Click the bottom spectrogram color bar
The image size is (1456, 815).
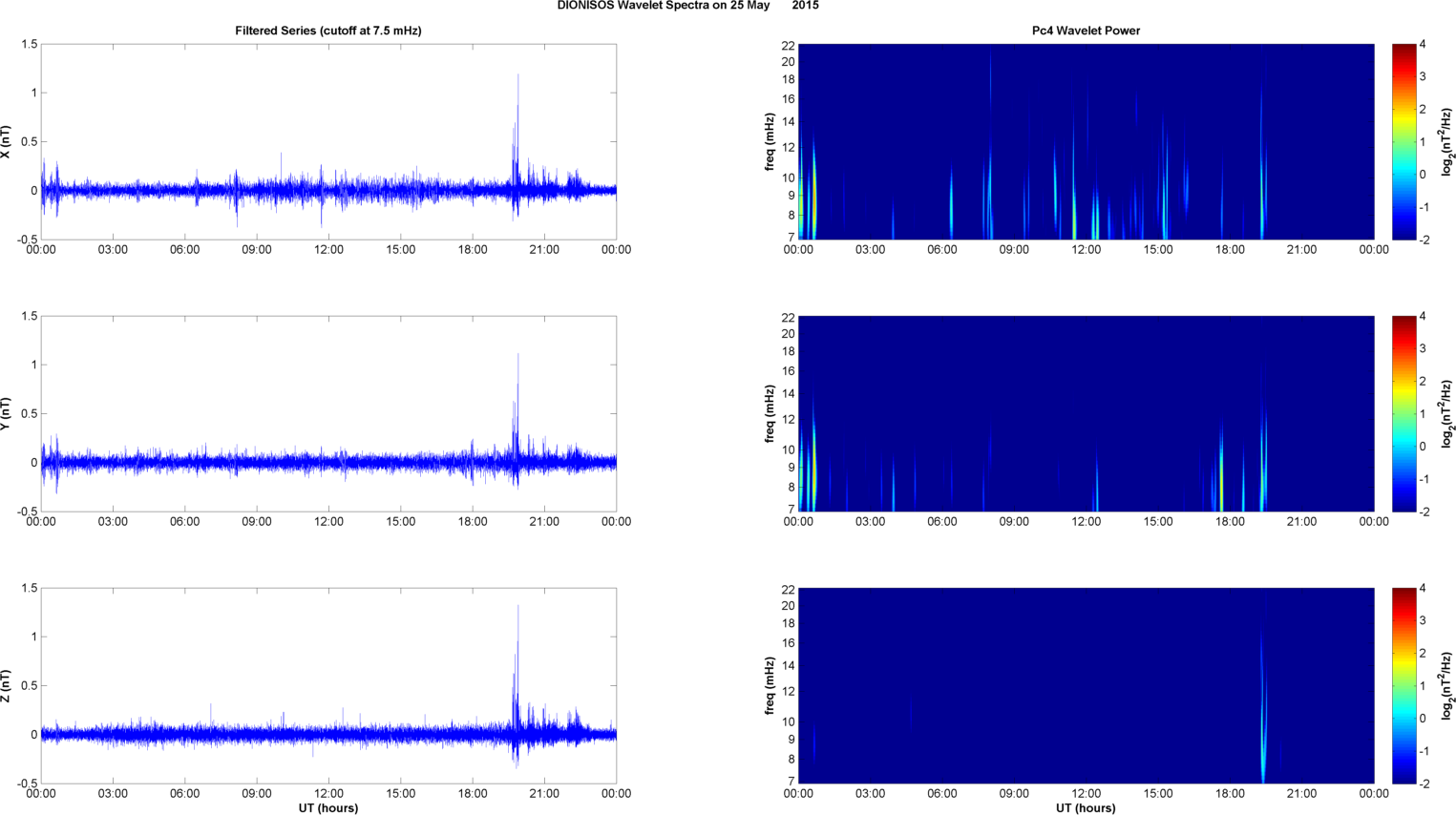pos(1403,686)
